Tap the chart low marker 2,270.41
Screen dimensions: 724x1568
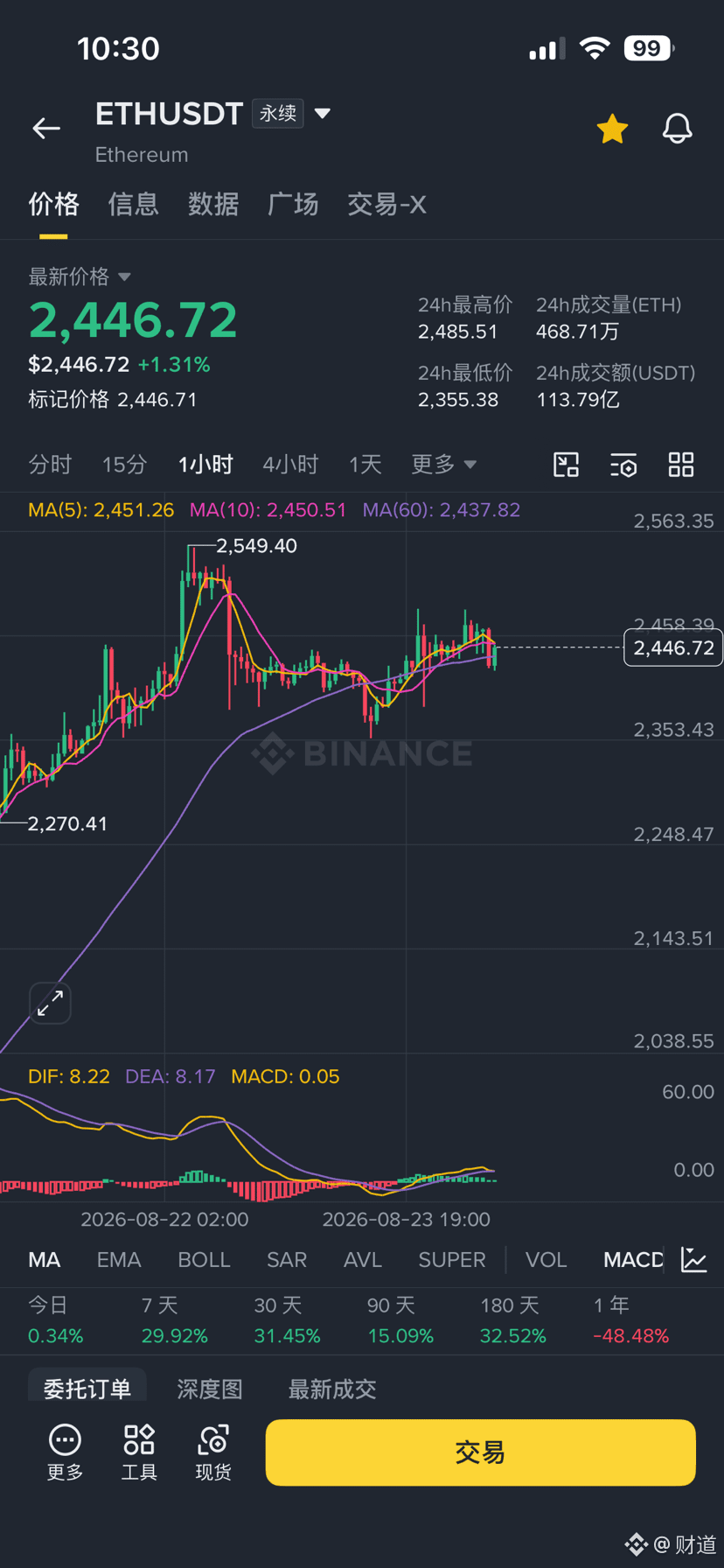[x=67, y=823]
